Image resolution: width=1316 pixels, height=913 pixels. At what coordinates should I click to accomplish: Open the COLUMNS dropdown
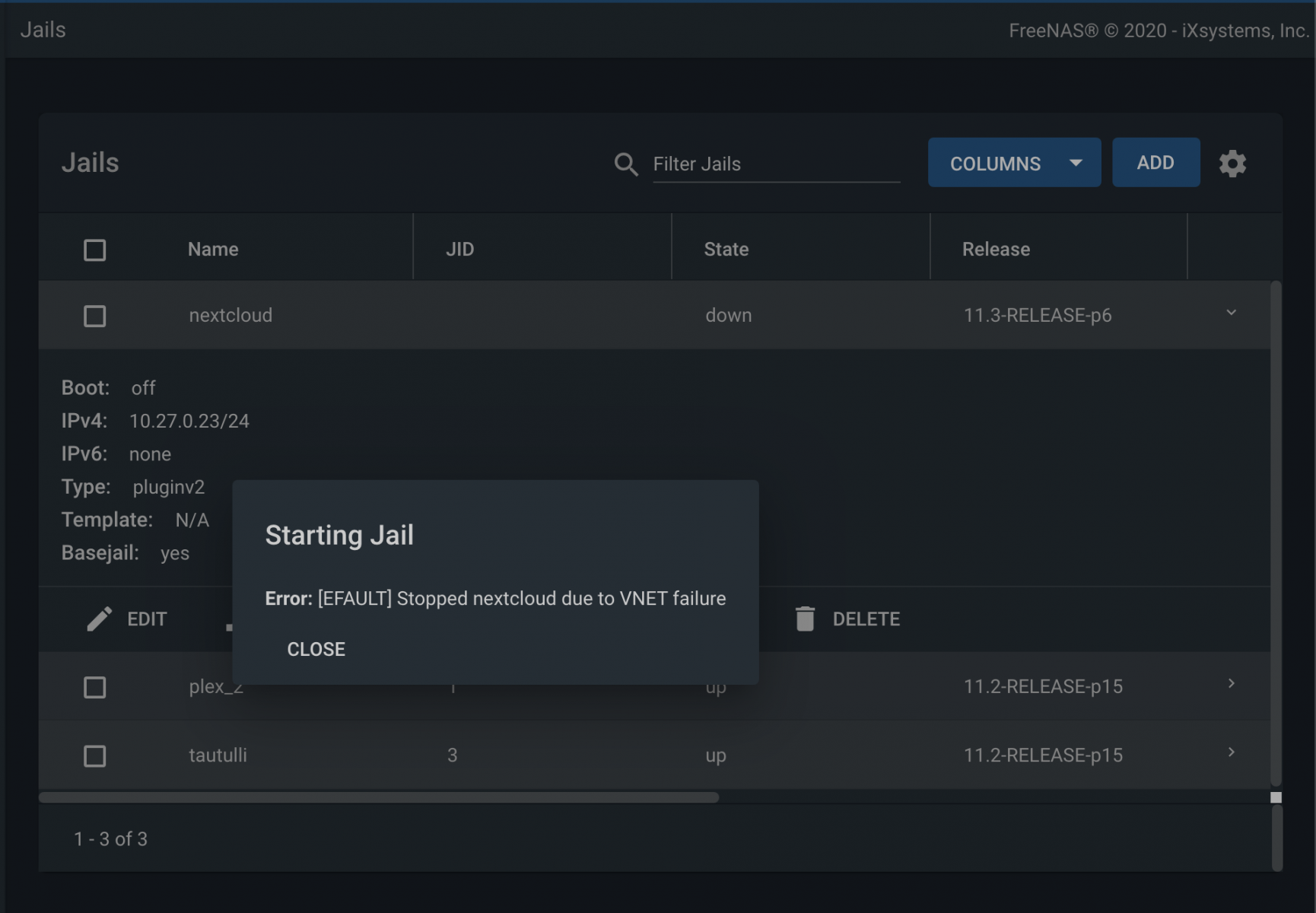pyautogui.click(x=1014, y=162)
